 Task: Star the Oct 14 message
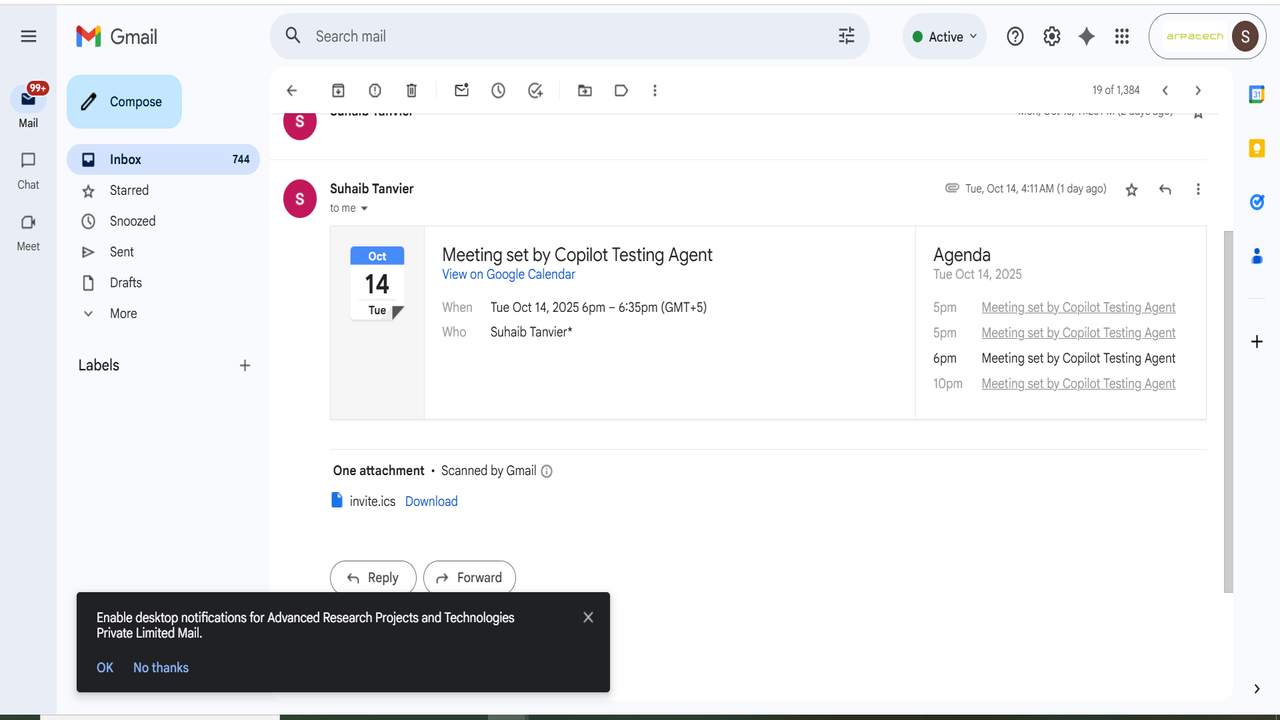[x=1132, y=190]
